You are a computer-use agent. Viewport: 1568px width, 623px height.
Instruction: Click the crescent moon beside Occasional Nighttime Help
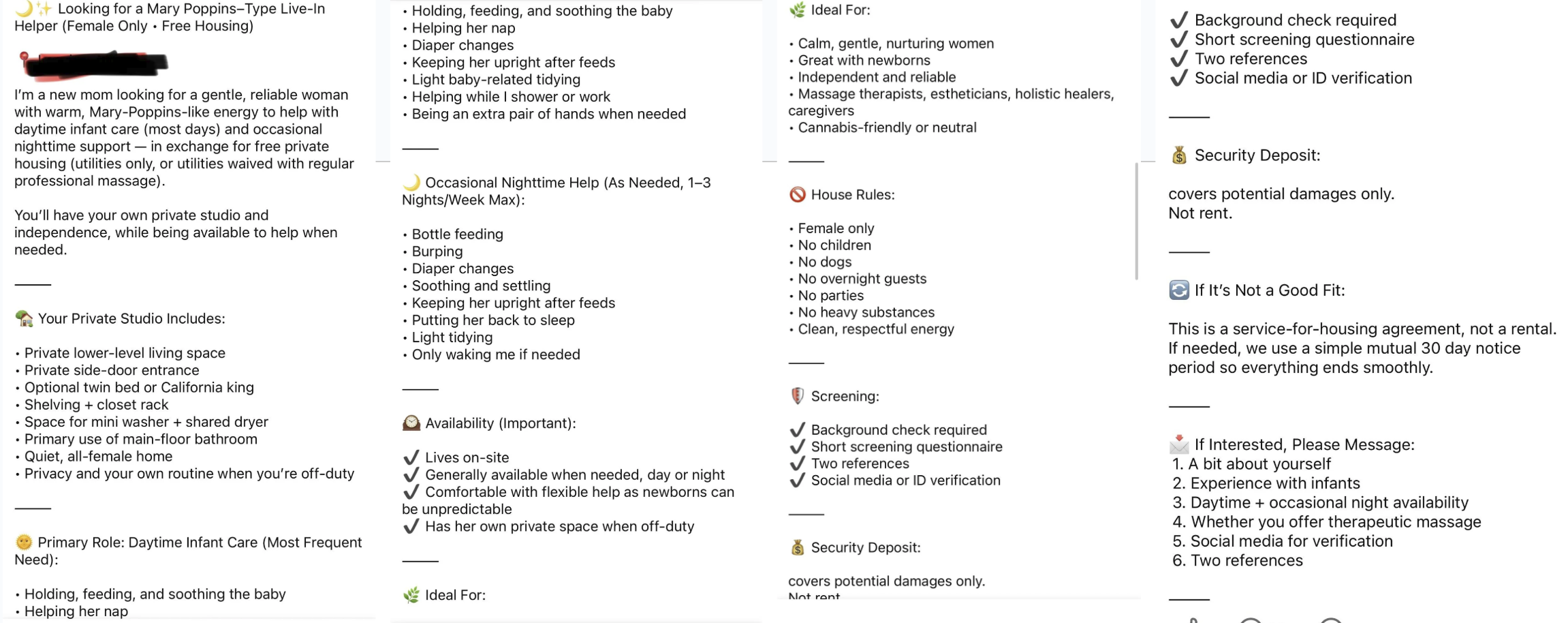[x=411, y=183]
